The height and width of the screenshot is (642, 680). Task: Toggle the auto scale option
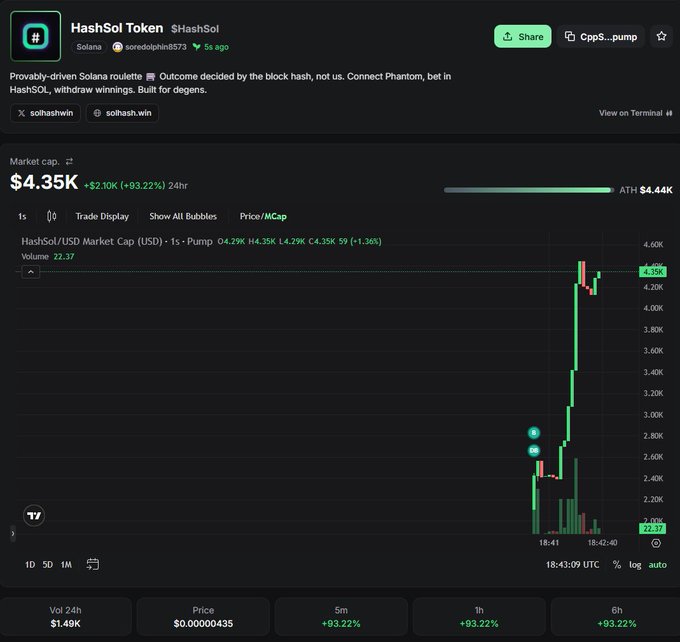(x=657, y=565)
